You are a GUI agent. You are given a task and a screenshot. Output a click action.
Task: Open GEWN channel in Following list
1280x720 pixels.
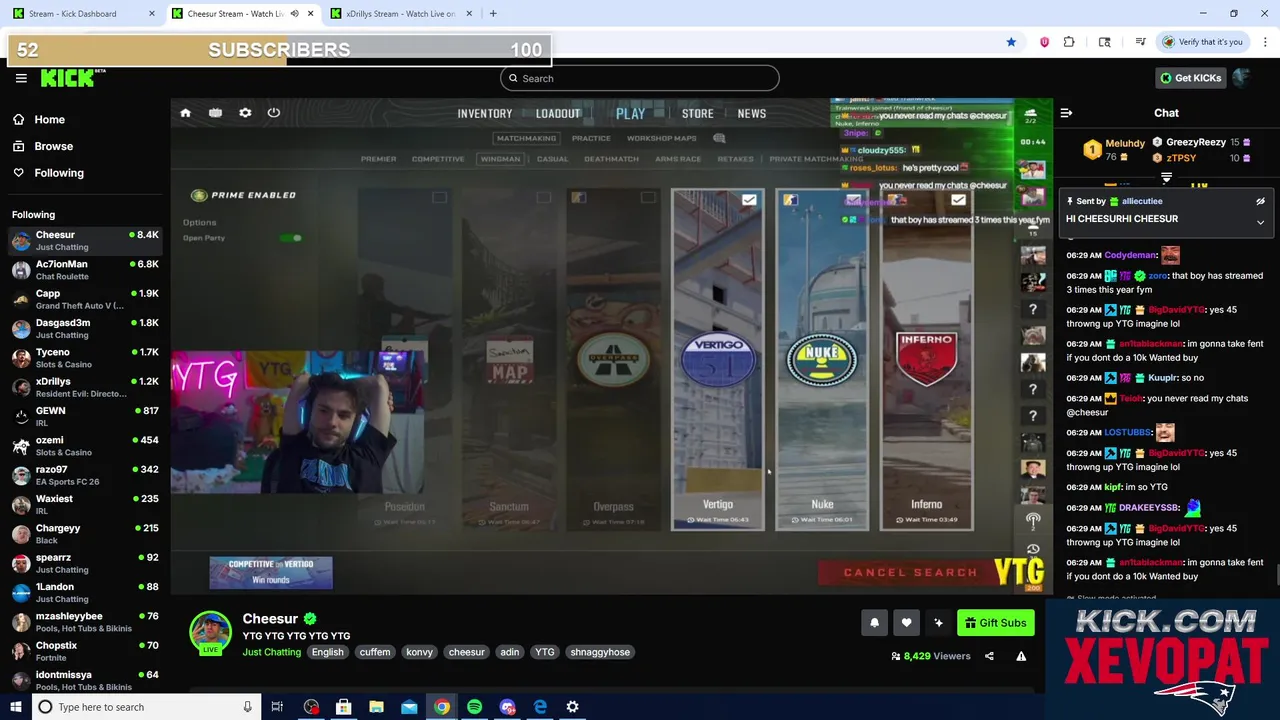pyautogui.click(x=85, y=416)
